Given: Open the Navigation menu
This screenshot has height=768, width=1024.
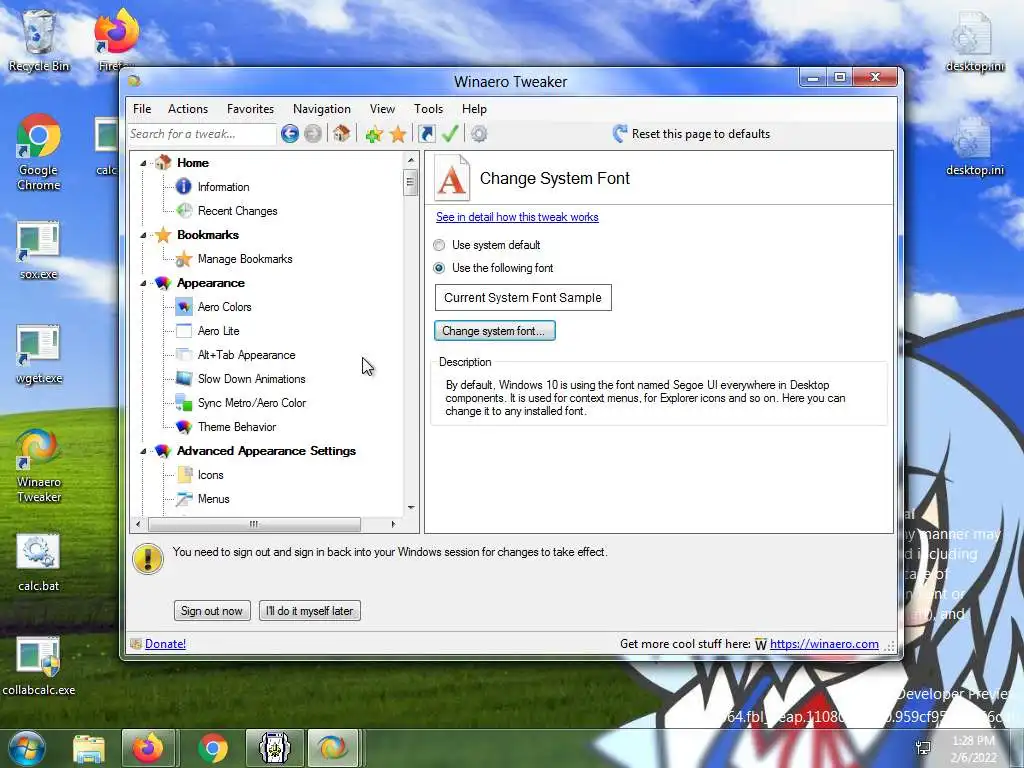Looking at the screenshot, I should 322,109.
